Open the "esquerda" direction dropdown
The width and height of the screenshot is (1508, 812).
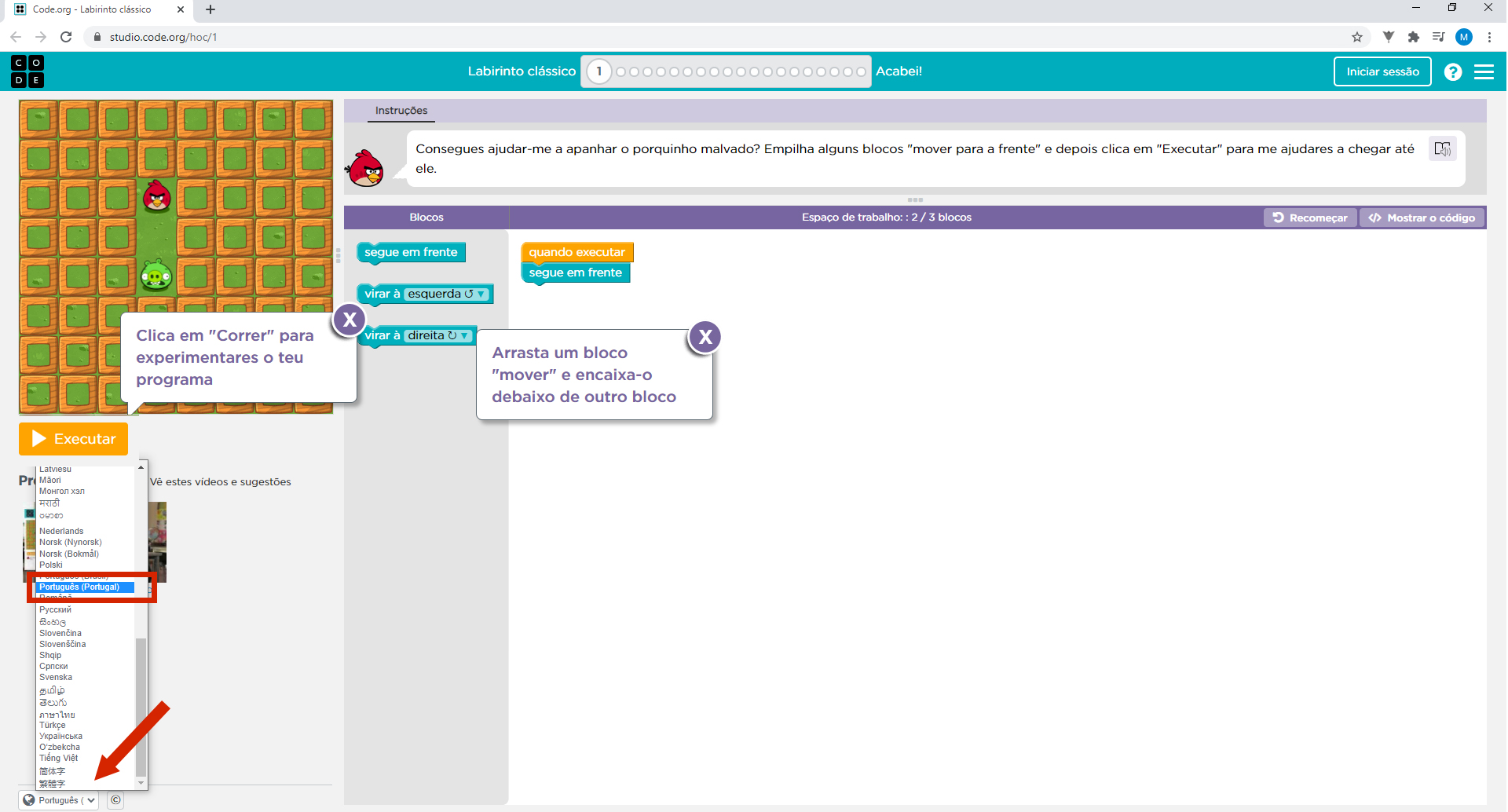click(x=447, y=294)
